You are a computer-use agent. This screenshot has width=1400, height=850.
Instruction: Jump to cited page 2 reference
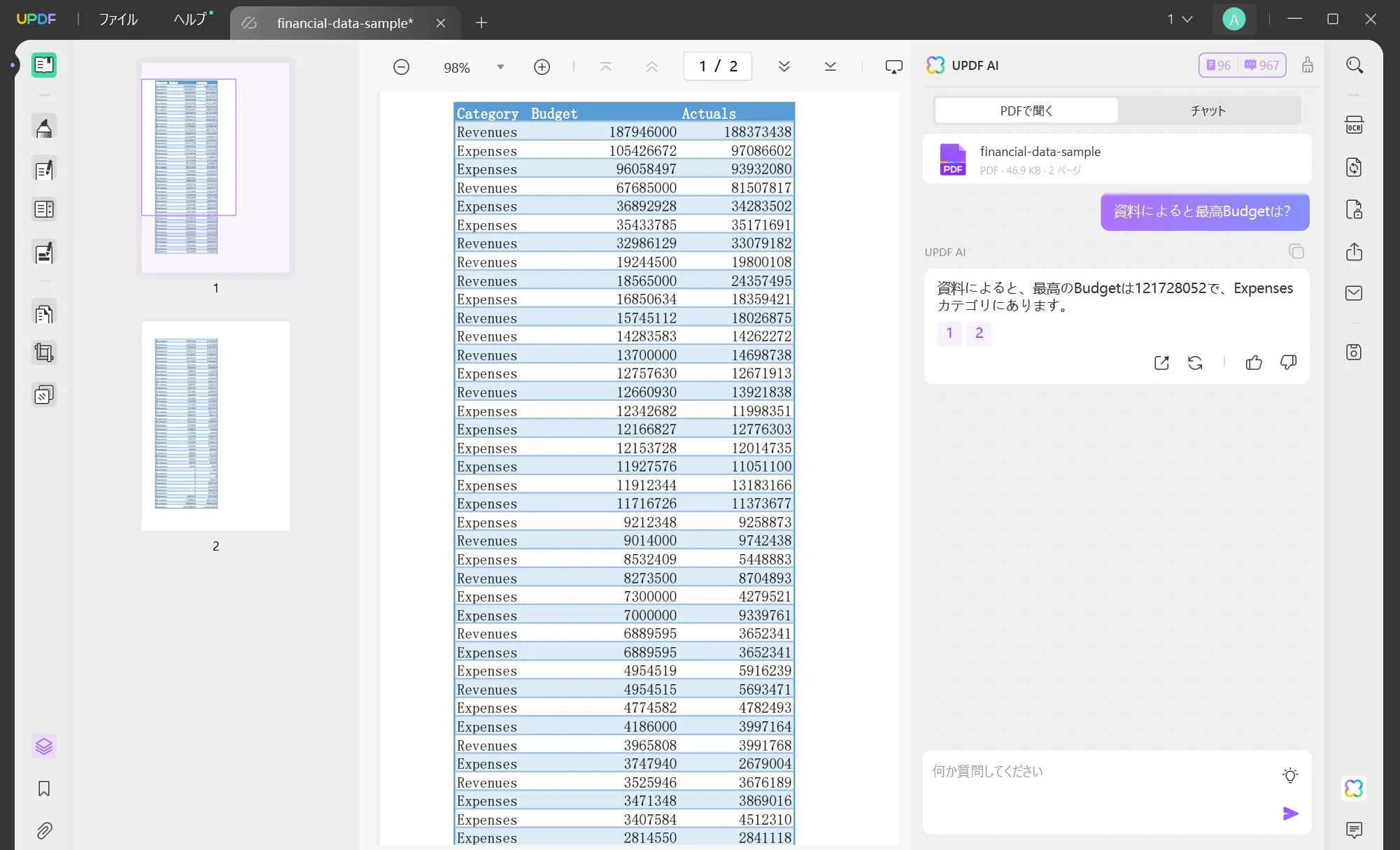(979, 333)
